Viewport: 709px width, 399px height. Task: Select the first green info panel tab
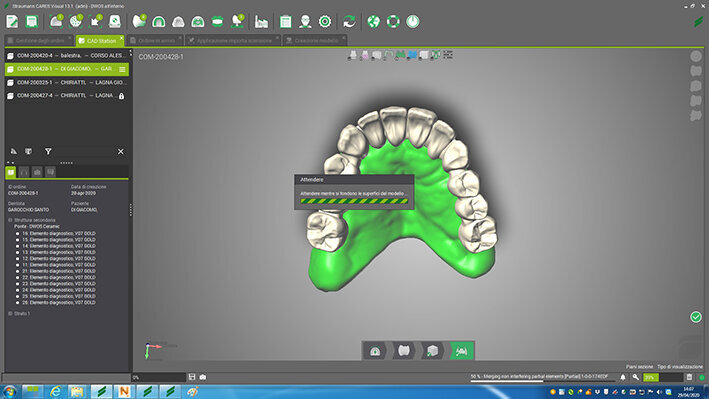[x=11, y=172]
